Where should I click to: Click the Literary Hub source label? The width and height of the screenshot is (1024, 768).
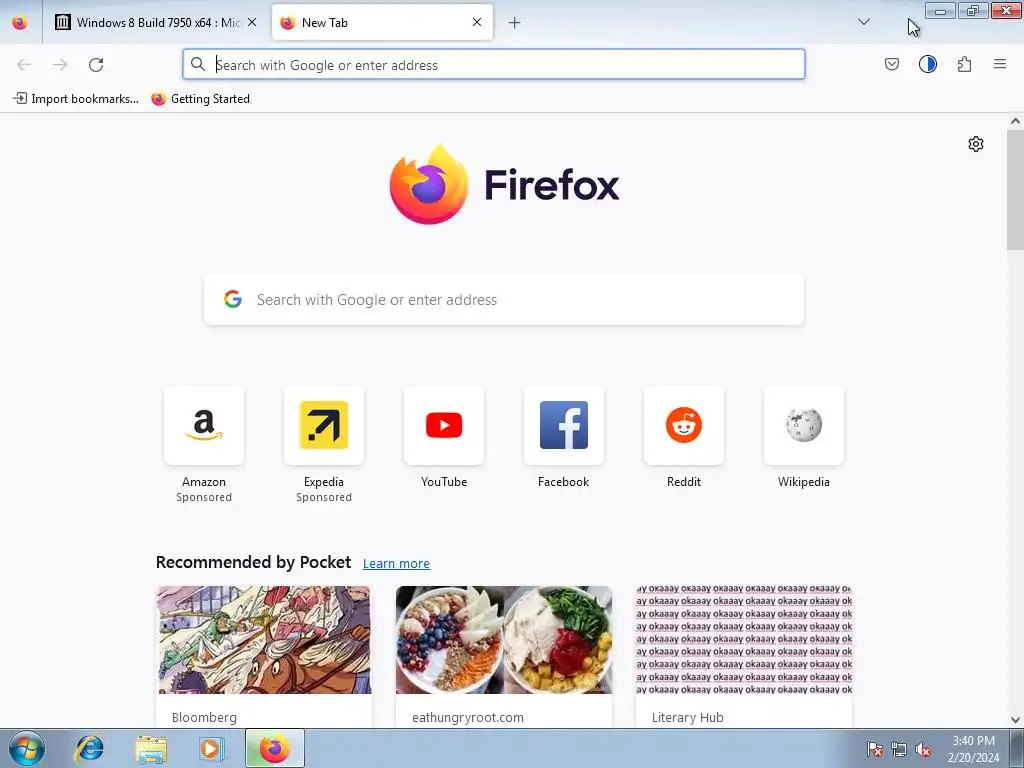tap(688, 718)
